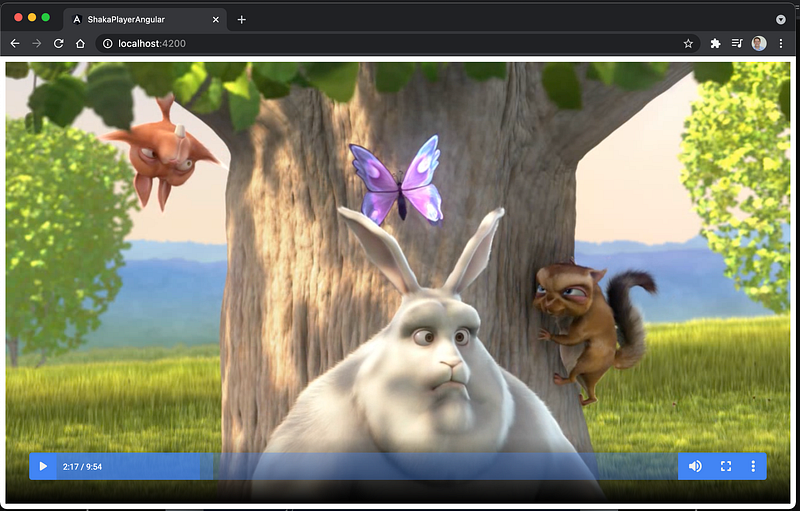Minimize the window with the yellow button
800x511 pixels.
32,17
